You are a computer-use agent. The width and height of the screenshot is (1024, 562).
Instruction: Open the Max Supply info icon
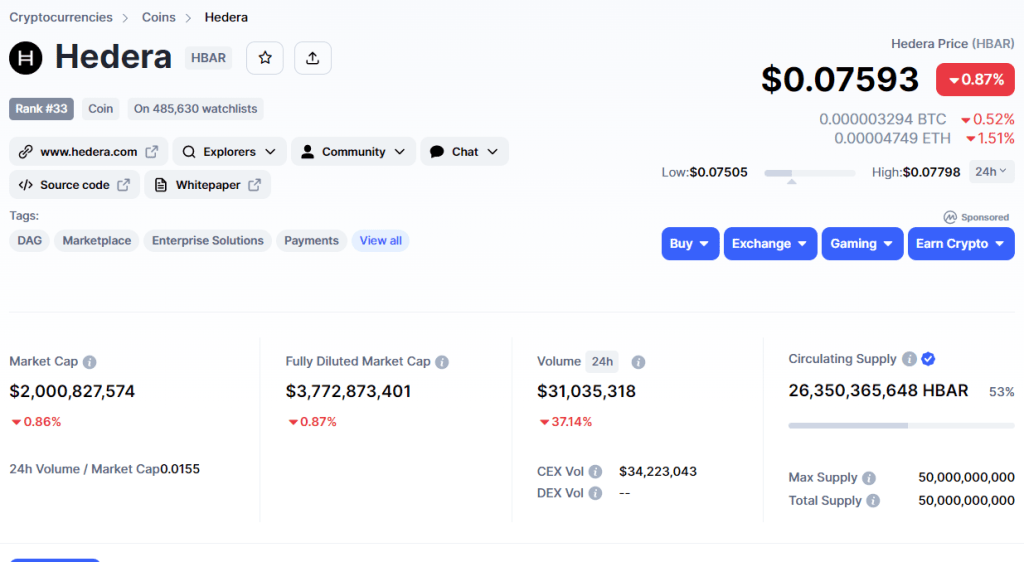pos(869,478)
